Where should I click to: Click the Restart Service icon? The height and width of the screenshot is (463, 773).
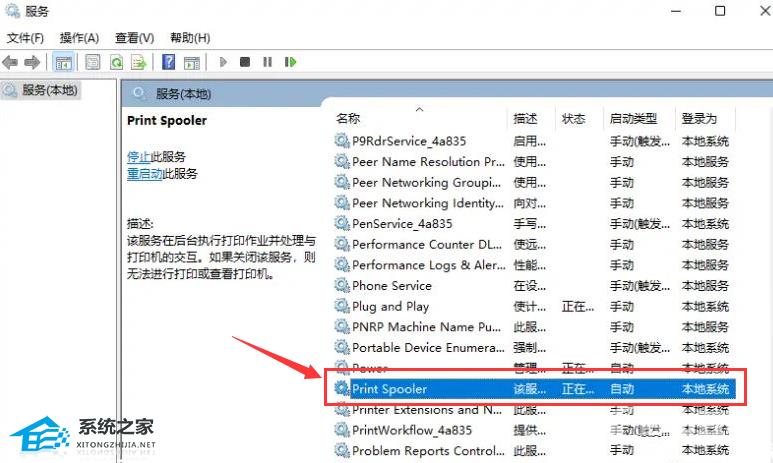(x=290, y=62)
